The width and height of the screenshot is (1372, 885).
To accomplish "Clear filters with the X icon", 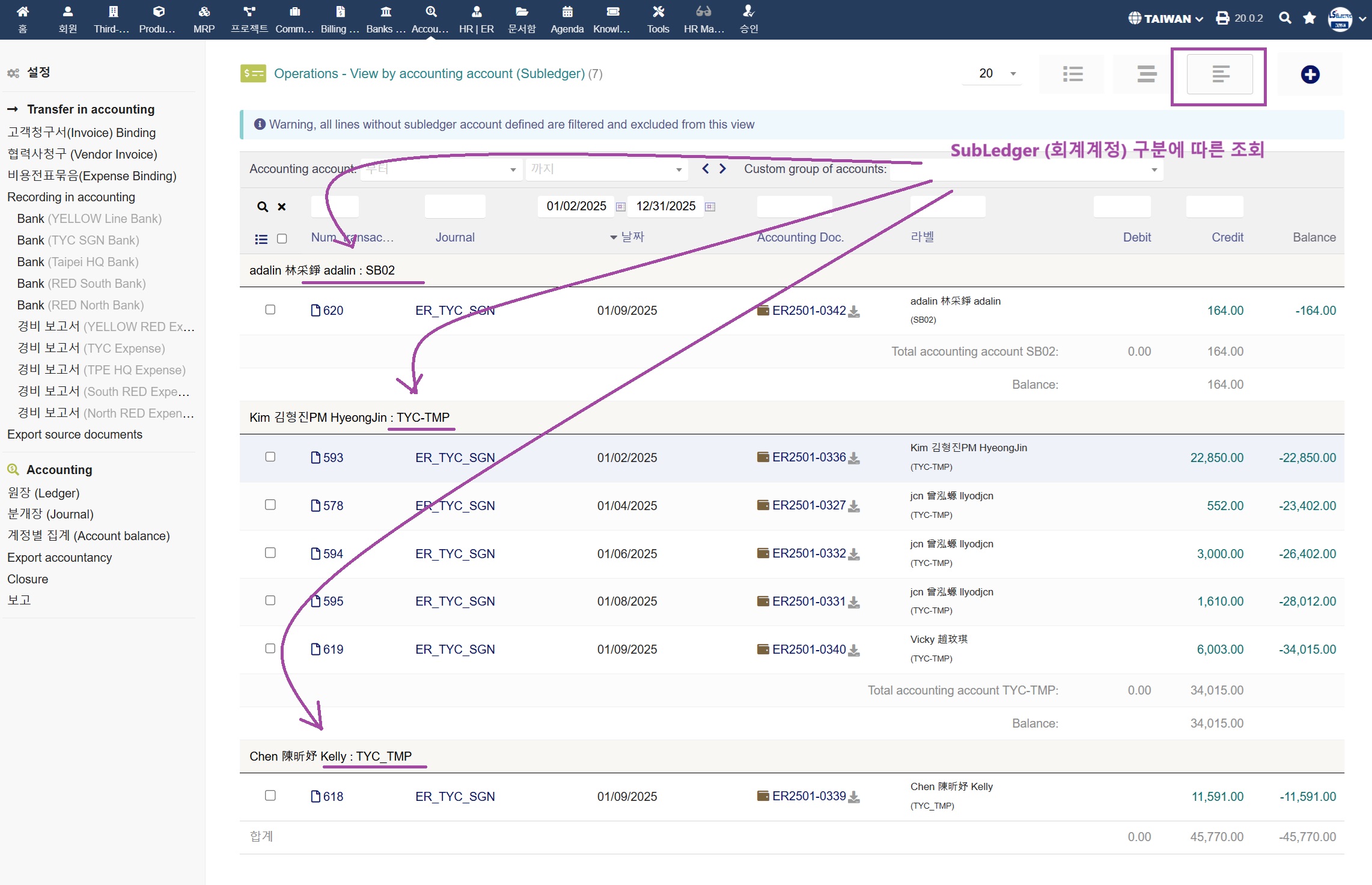I will (x=281, y=207).
